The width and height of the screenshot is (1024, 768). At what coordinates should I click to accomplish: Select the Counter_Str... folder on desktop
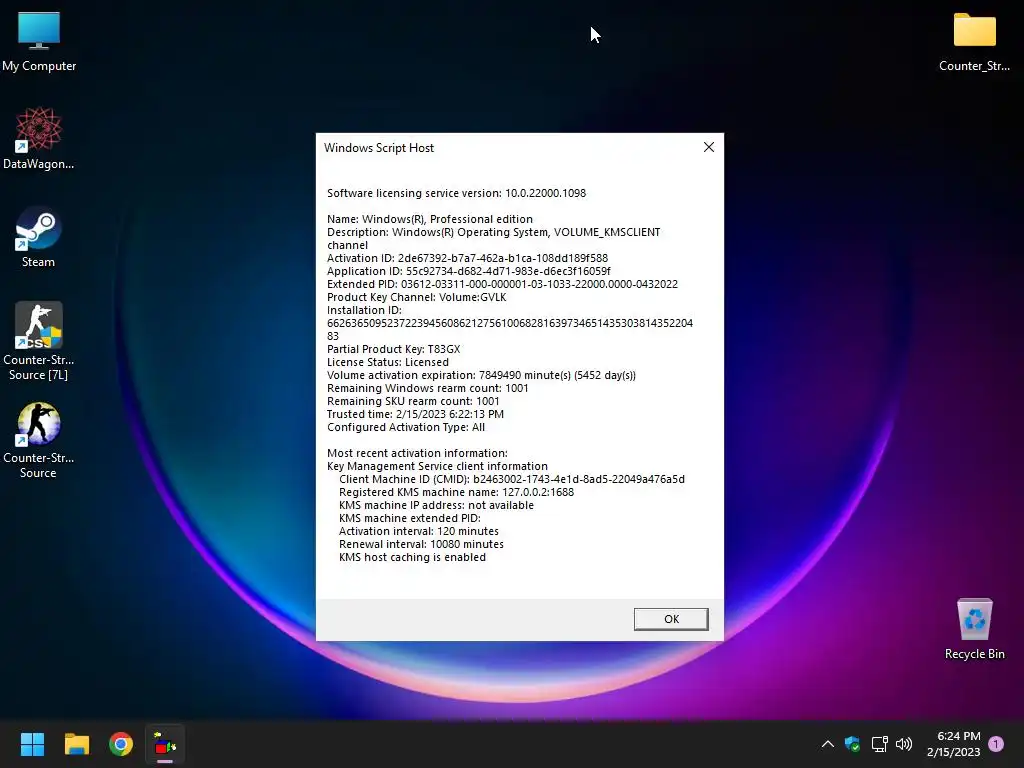point(974,41)
